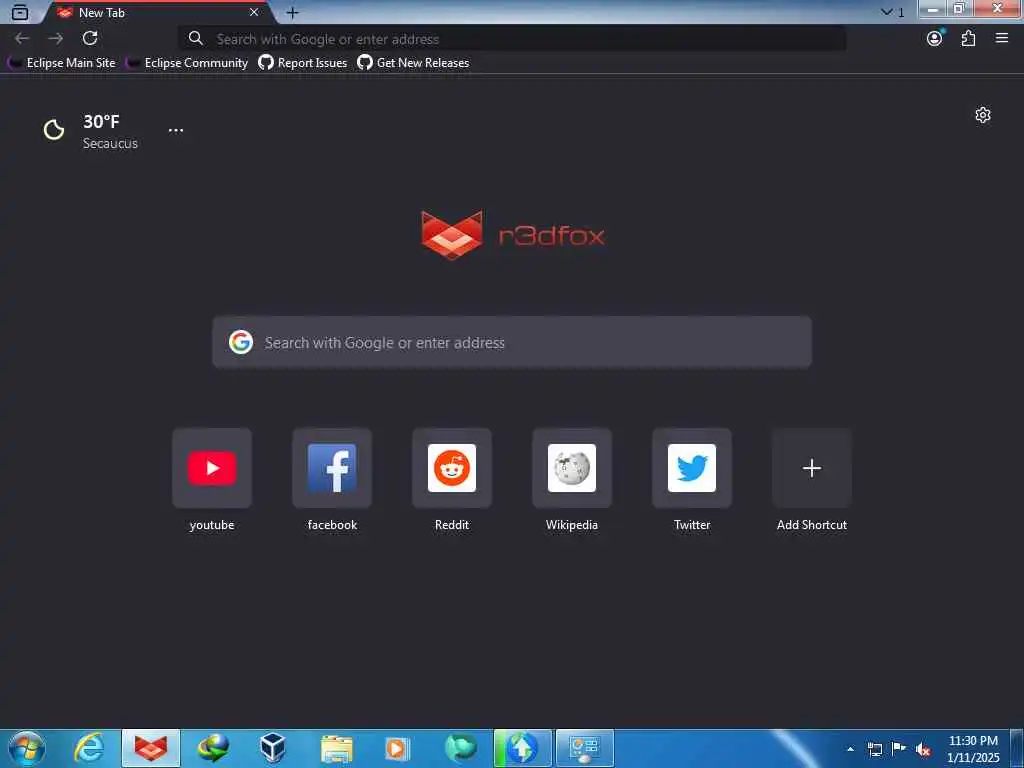Screen dimensions: 1024x768
Task: Click the muted volume tray icon
Action: [923, 750]
